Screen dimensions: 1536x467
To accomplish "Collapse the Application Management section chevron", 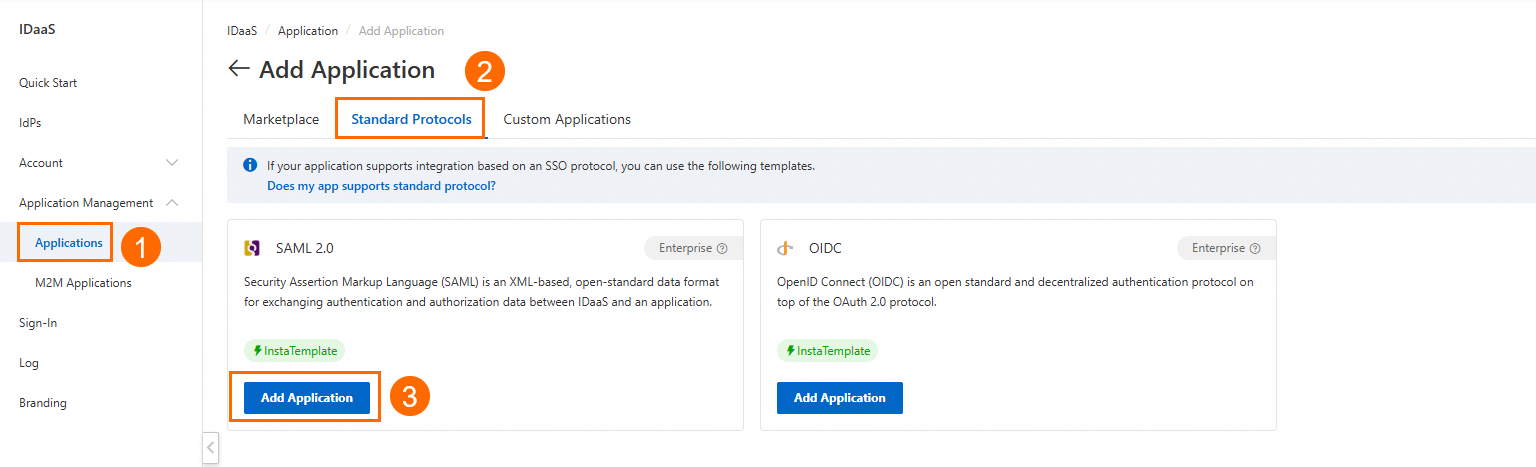I will 172,203.
